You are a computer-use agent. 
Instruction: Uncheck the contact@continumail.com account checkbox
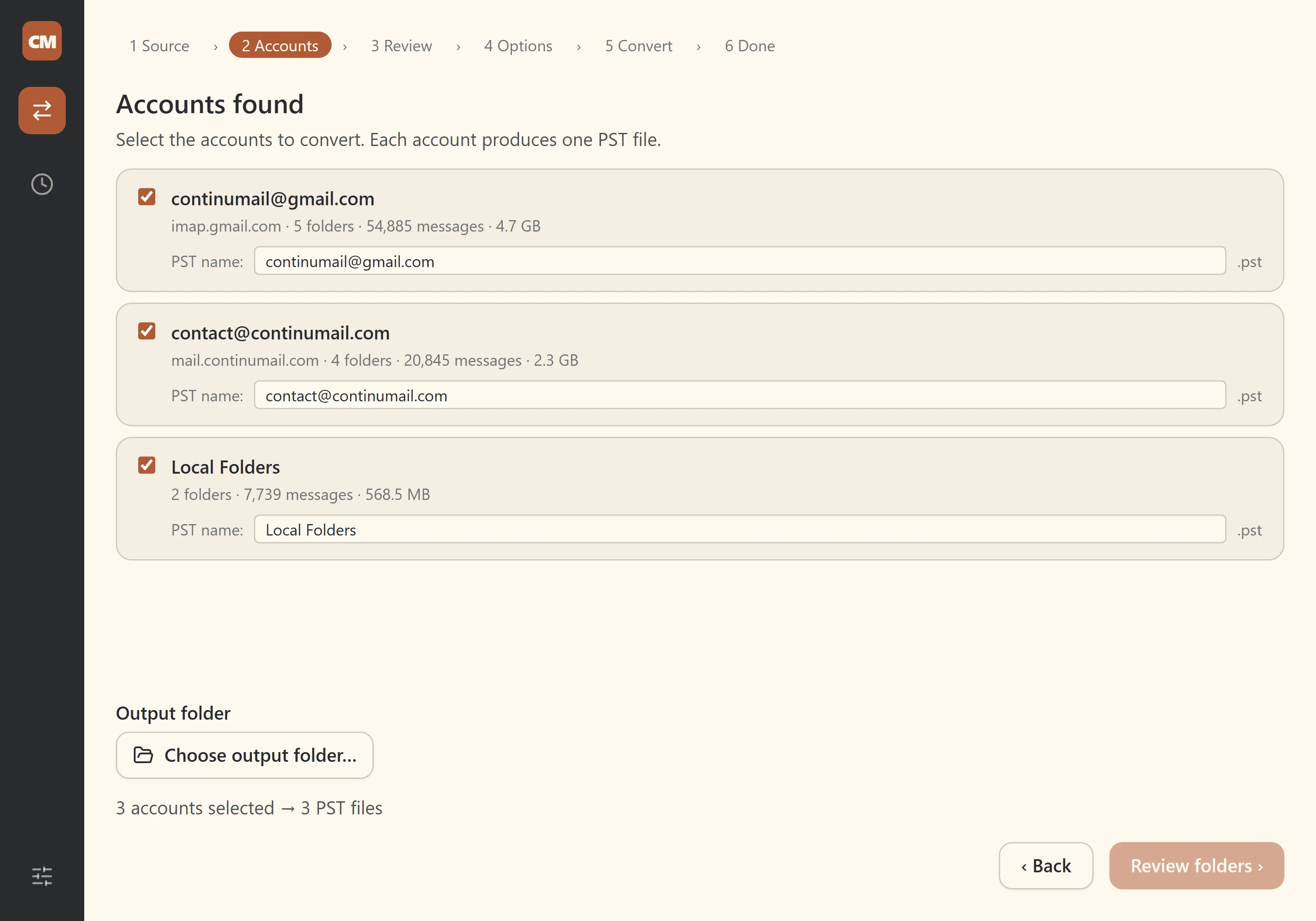[147, 331]
